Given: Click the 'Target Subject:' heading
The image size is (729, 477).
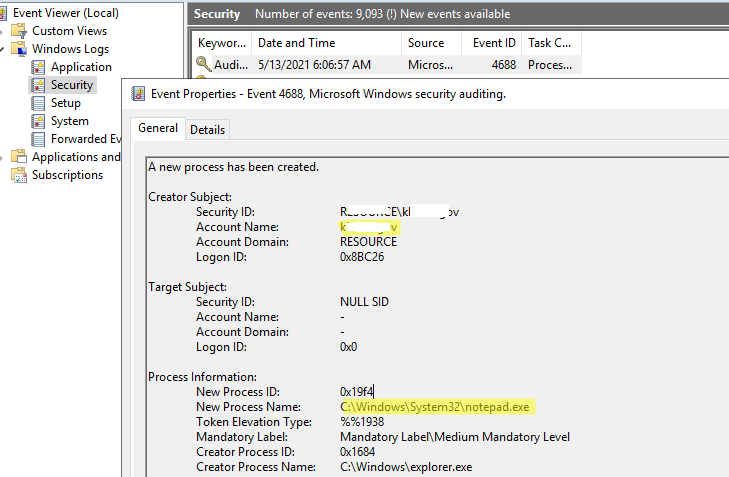Looking at the screenshot, I should click(187, 287).
